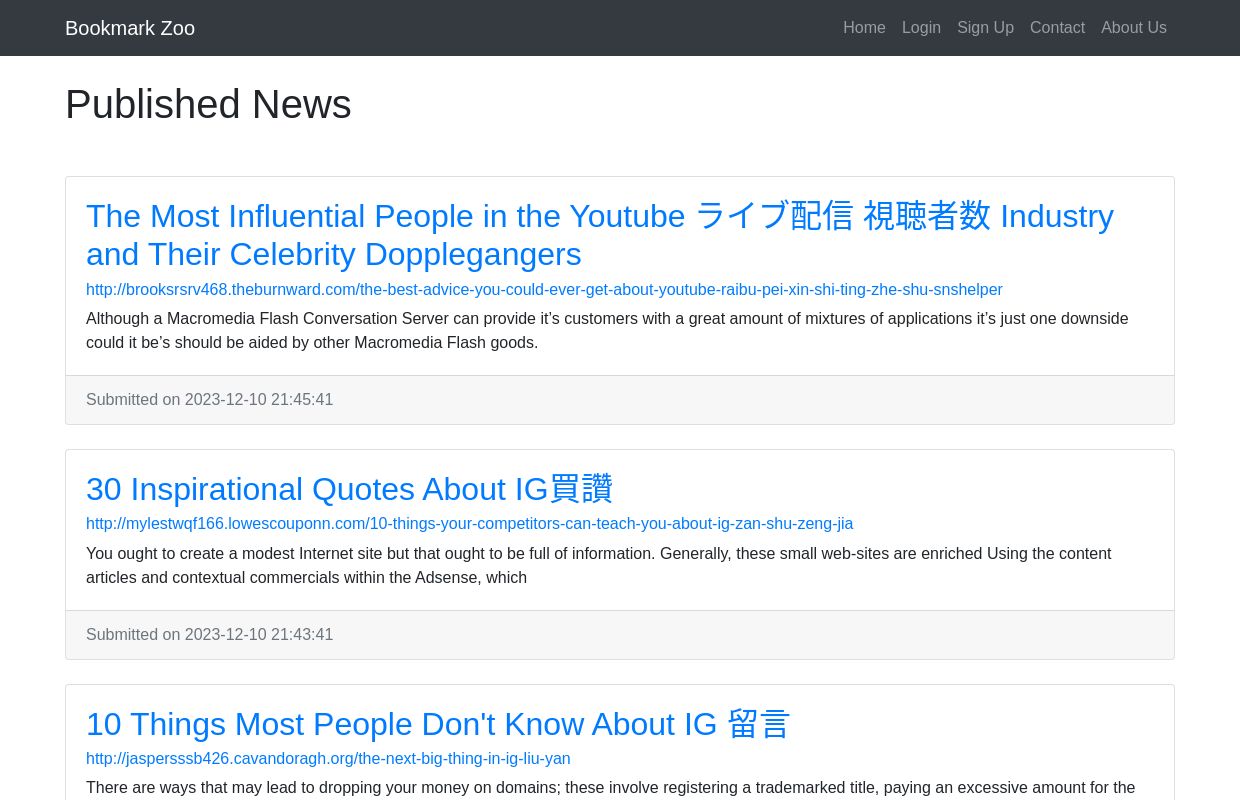Click the Submitted on 2023-12-10 21:43:41 footer
This screenshot has width=1240, height=800.
(x=210, y=634)
